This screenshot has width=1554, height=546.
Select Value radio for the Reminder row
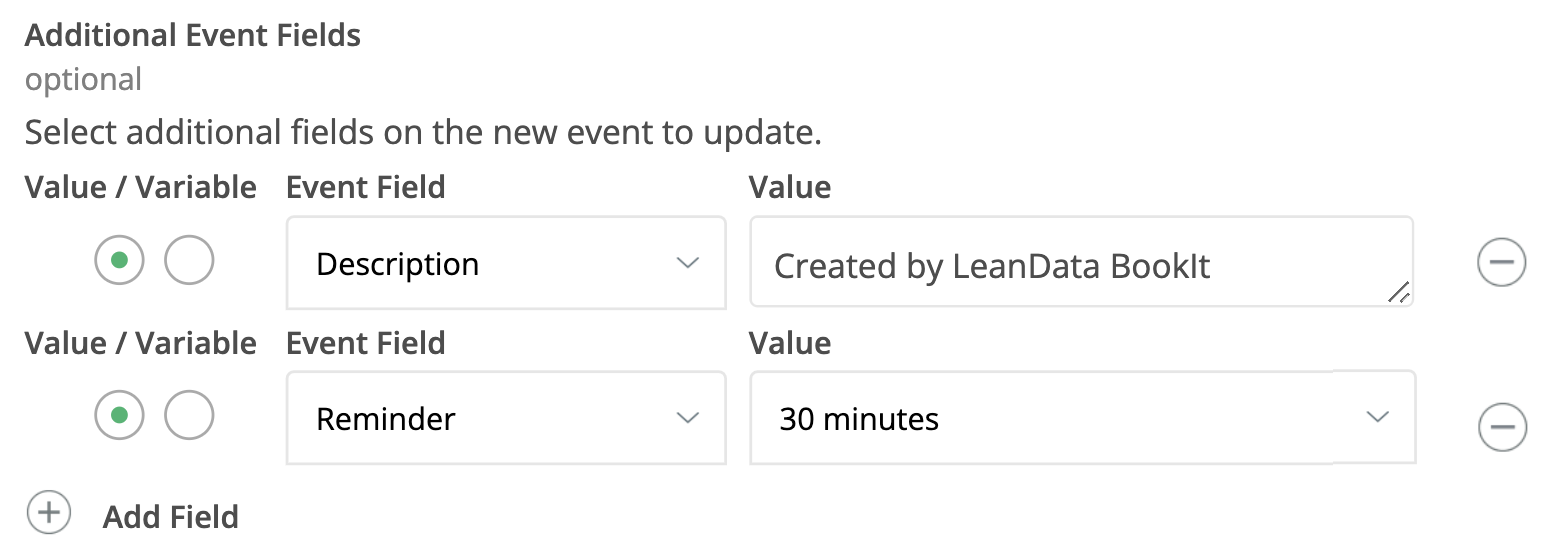120,415
